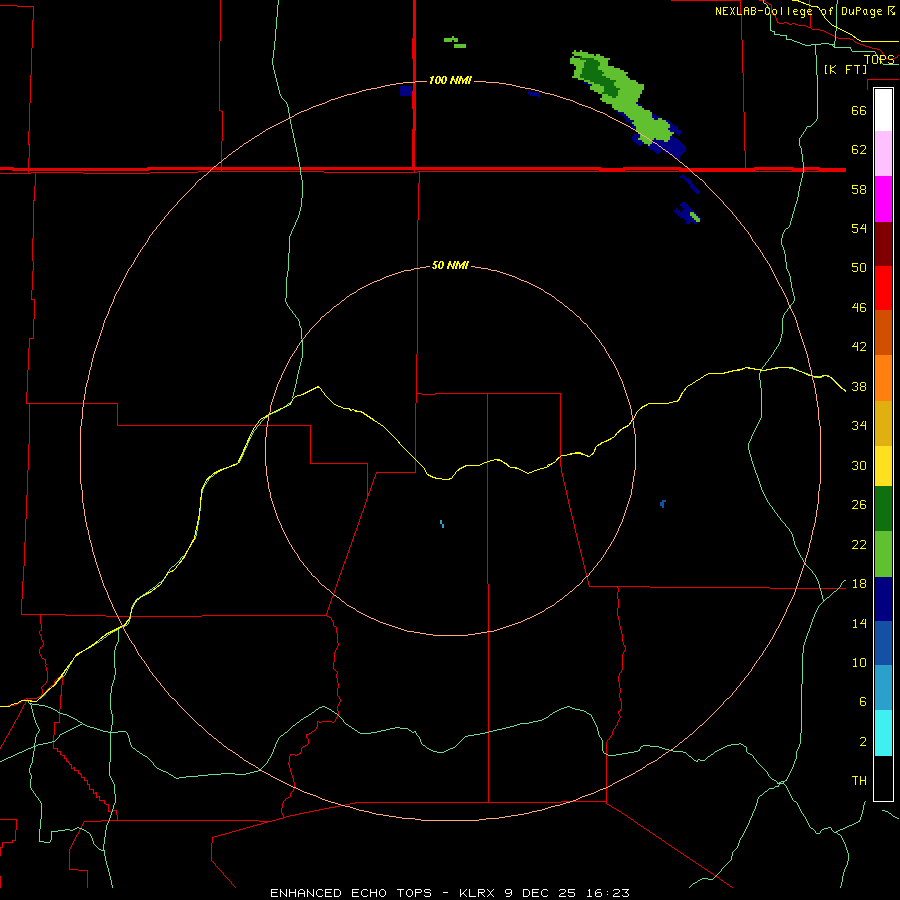Click the white swatch atop the legend
This screenshot has width=900, height=900.
click(883, 110)
